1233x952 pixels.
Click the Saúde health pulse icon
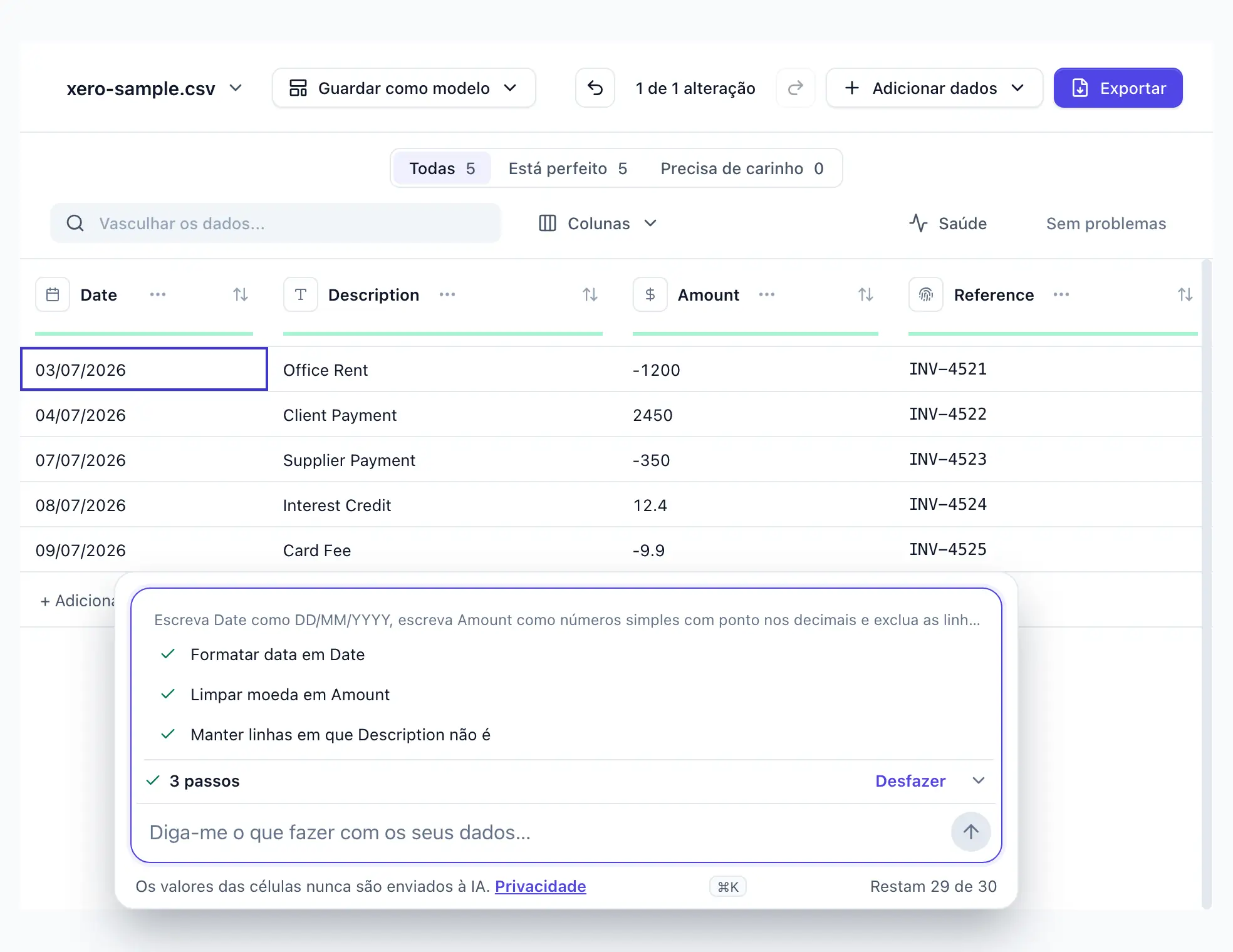click(918, 223)
